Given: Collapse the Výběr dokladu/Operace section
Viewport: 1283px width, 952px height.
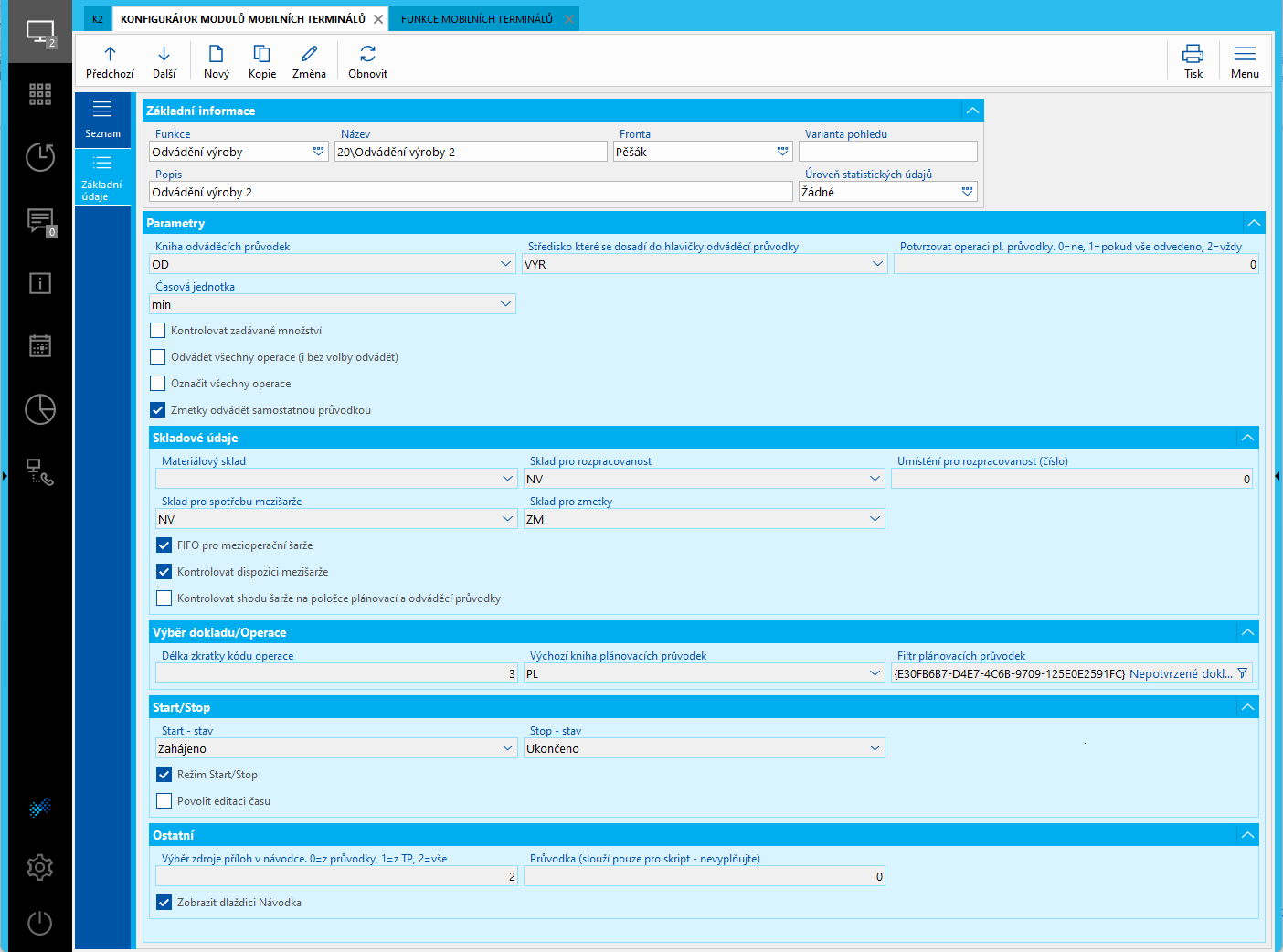Looking at the screenshot, I should [x=1248, y=632].
